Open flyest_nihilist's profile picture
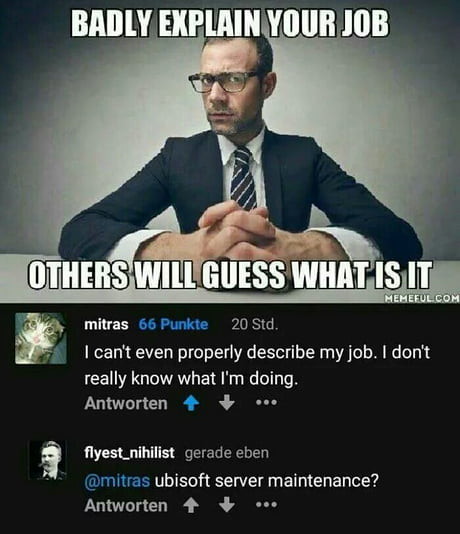The image size is (460, 534). point(48,460)
